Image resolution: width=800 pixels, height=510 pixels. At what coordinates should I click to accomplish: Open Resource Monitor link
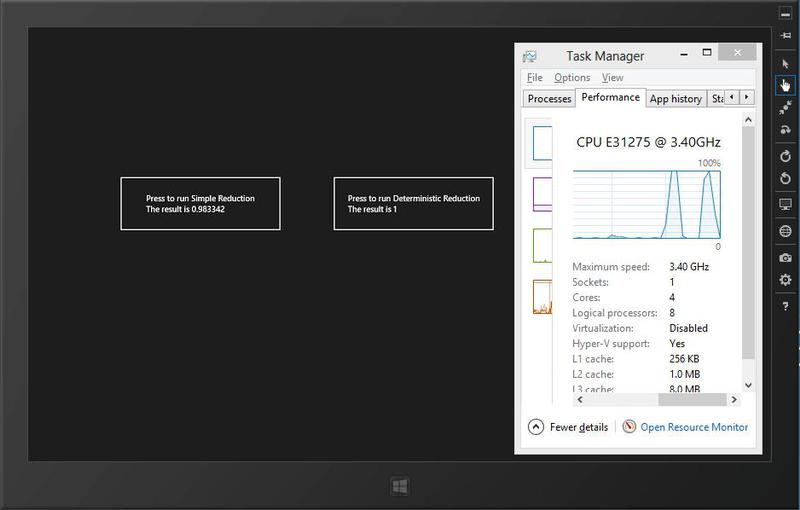[x=694, y=427]
